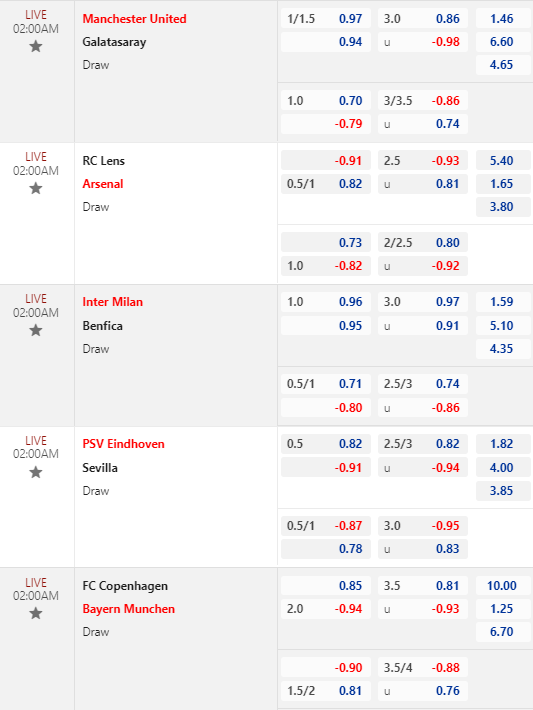Viewport: 533px width, 710px height.
Task: Choose Bayern Munchen 1.5/2 handicap odds 0.81
Action: coord(326,691)
